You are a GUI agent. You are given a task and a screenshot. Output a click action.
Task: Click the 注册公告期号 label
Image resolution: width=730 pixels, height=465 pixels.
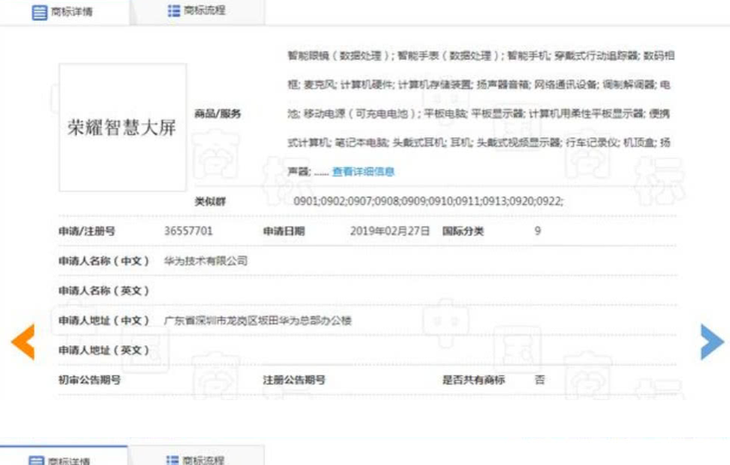(294, 380)
